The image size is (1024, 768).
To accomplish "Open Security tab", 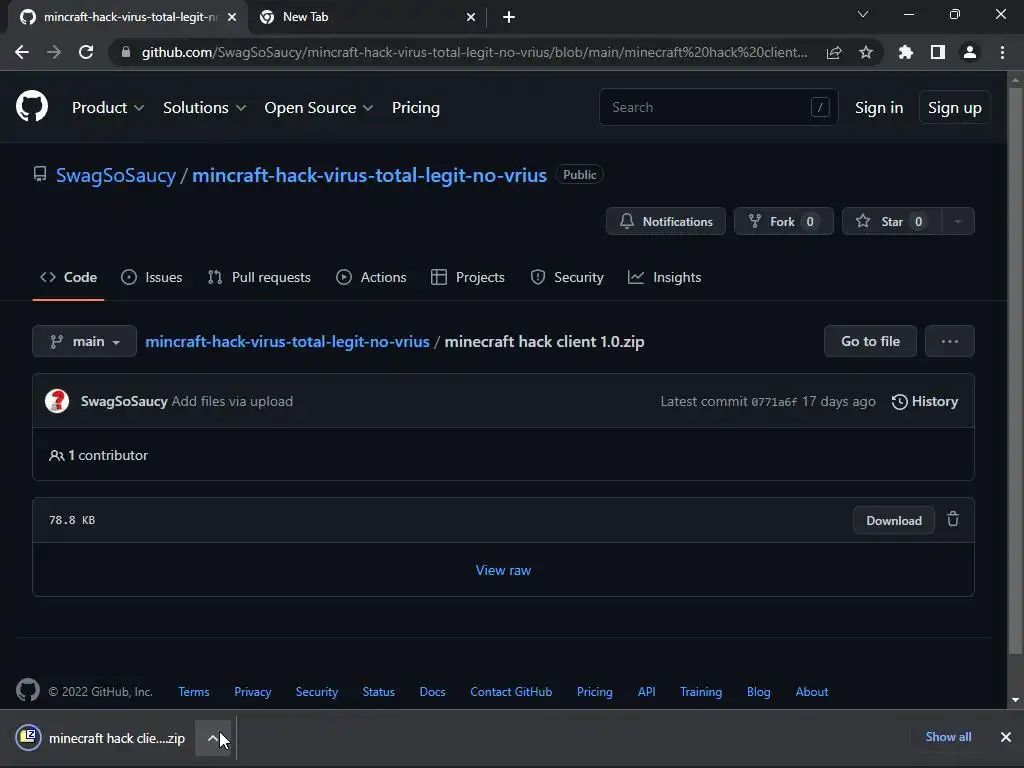I will (x=567, y=278).
